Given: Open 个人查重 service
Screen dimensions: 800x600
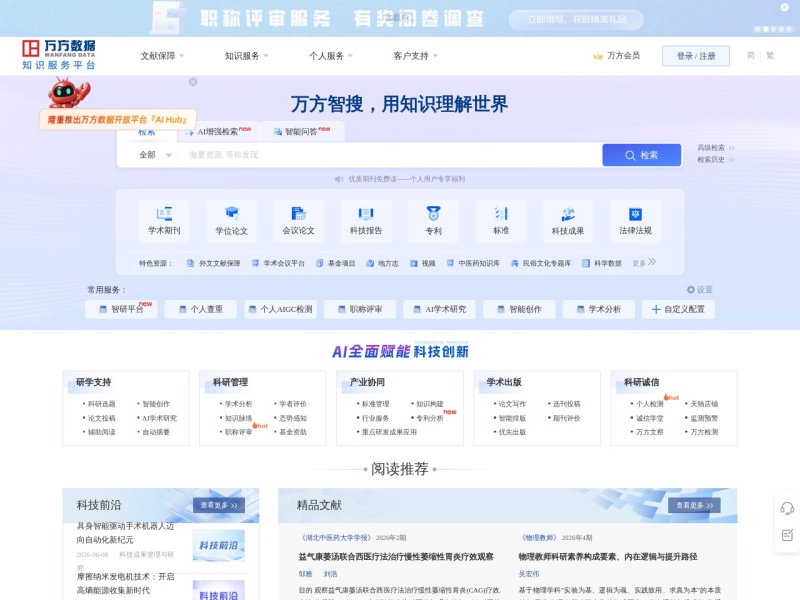Looking at the screenshot, I should 201,309.
